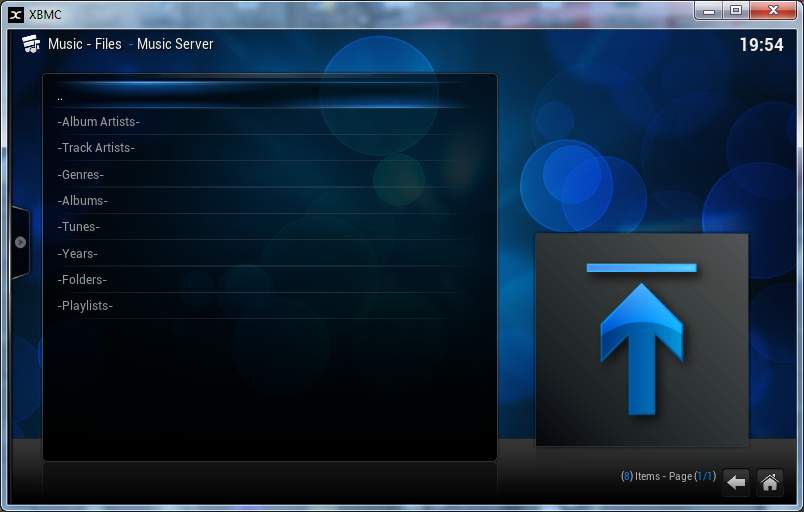Browse the -Albums- category

click(x=83, y=201)
